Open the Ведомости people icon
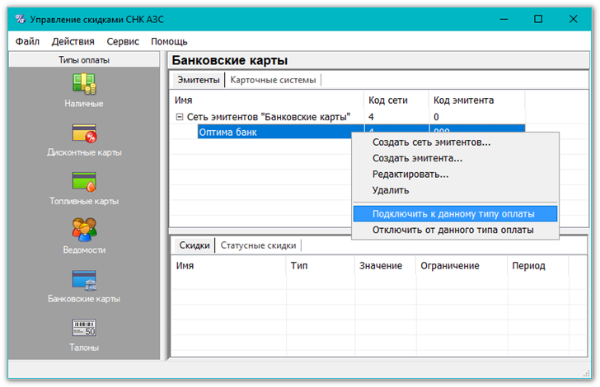Viewport: 600px width, 387px height. click(x=84, y=230)
